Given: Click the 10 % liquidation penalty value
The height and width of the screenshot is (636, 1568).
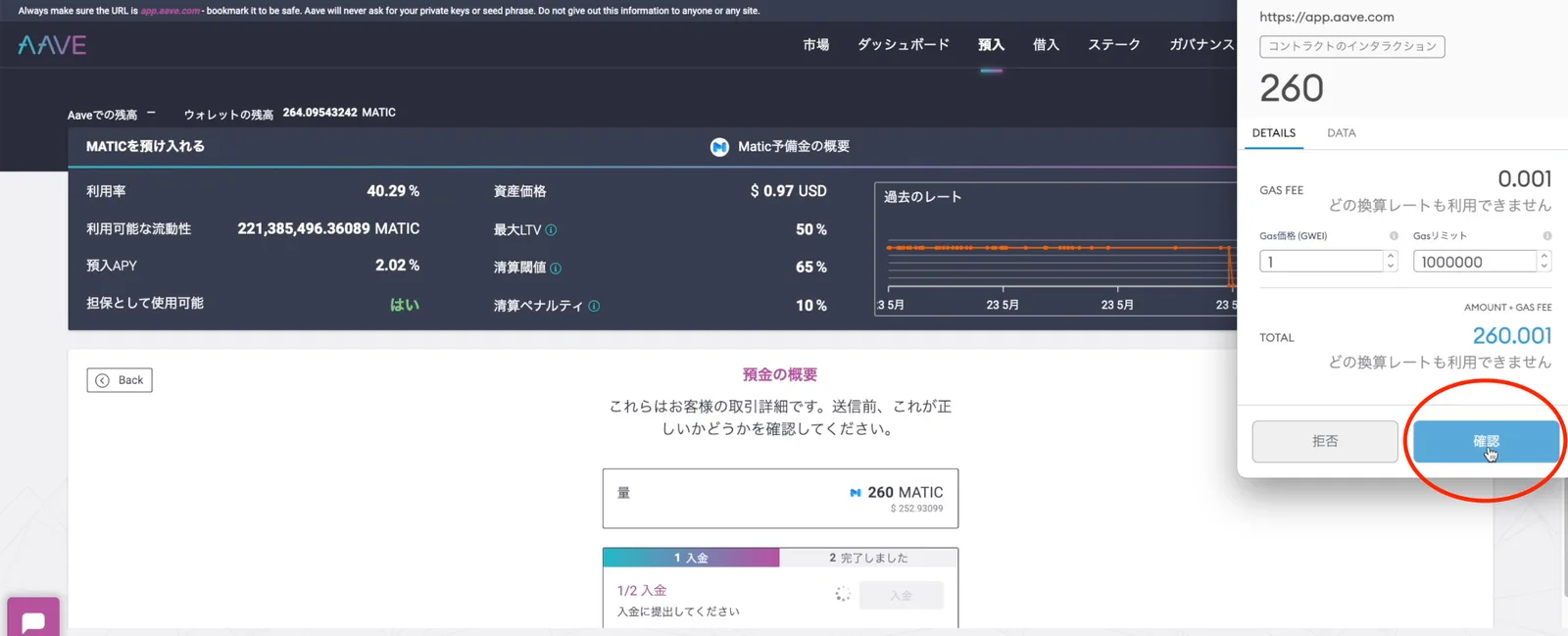Looking at the screenshot, I should pos(811,306).
